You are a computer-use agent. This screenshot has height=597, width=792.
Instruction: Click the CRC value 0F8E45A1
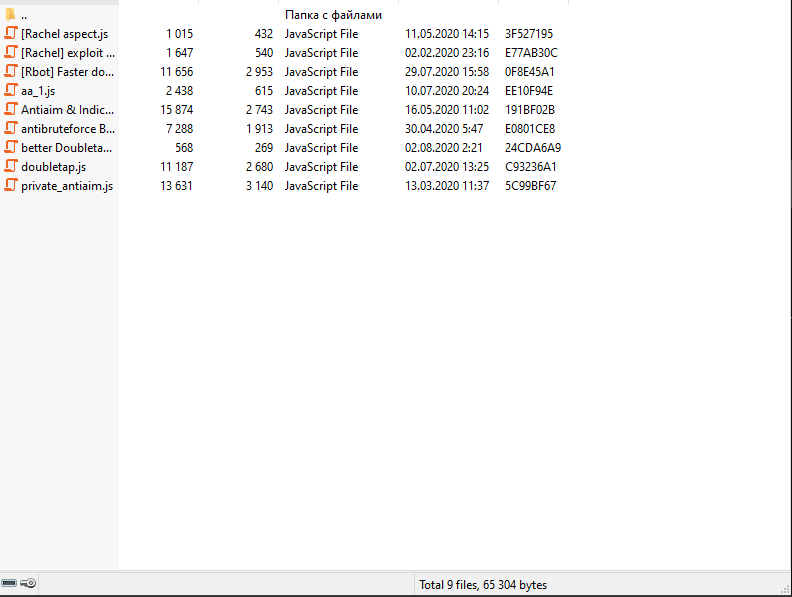pos(530,72)
